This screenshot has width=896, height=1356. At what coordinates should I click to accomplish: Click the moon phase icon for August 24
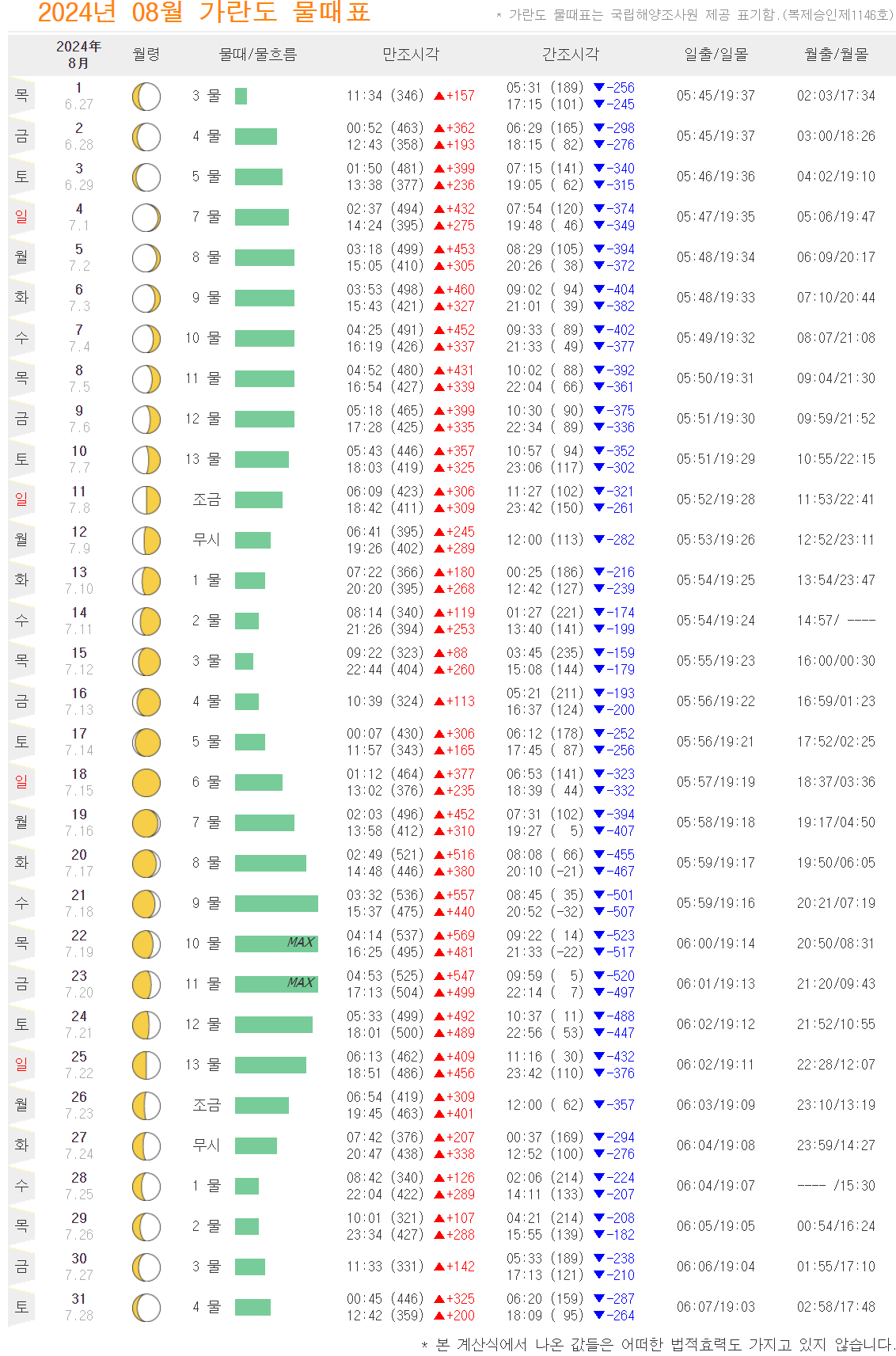146,1025
